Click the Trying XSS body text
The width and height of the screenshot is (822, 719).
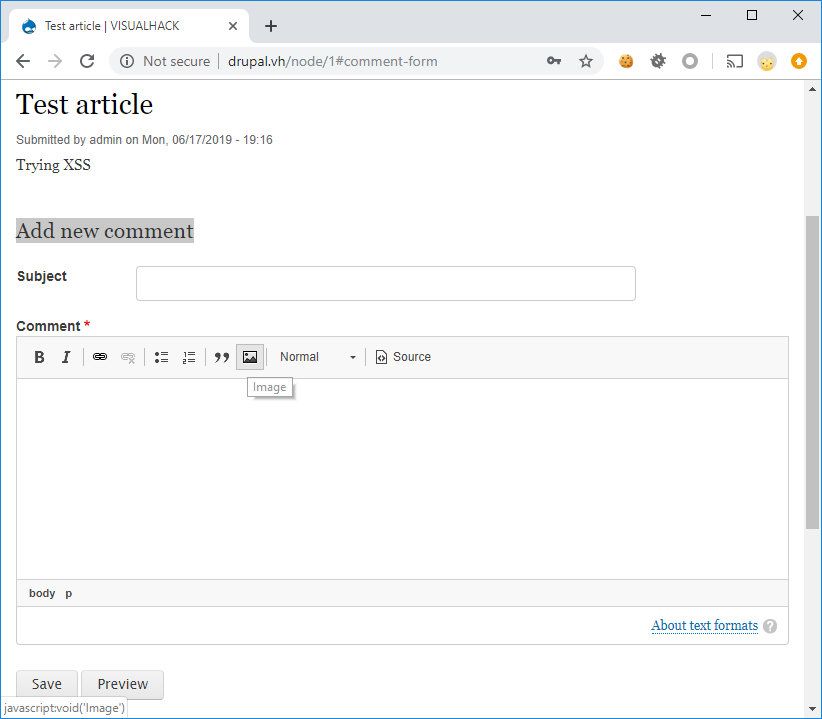click(x=53, y=165)
